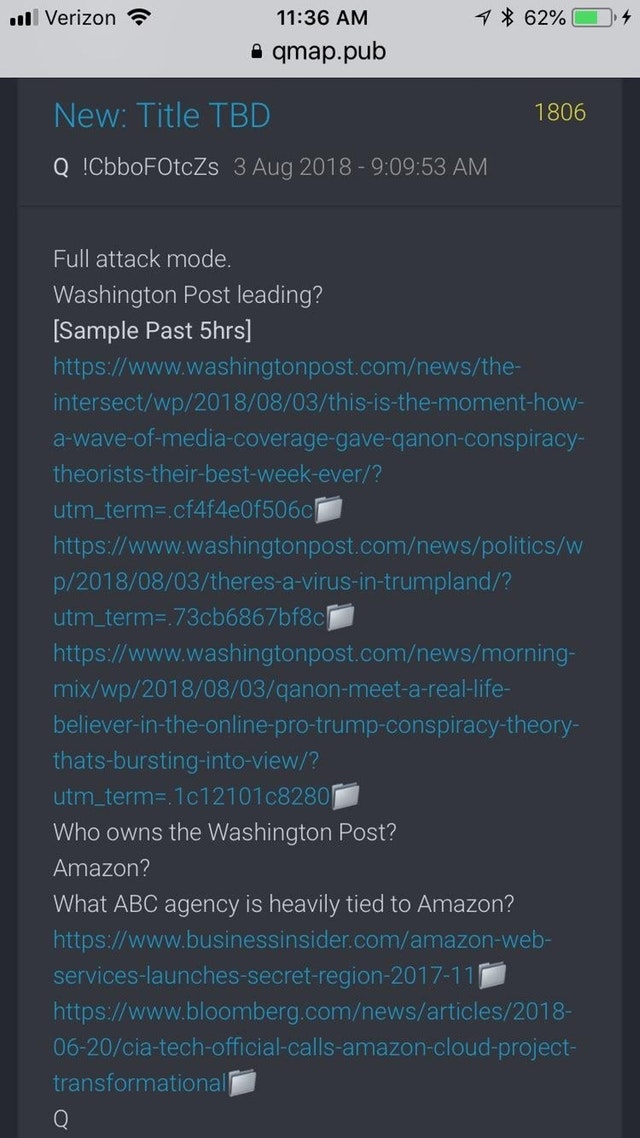
Task: Tap folder icon after bloomberg transformational link
Action: pyautogui.click(x=243, y=1083)
